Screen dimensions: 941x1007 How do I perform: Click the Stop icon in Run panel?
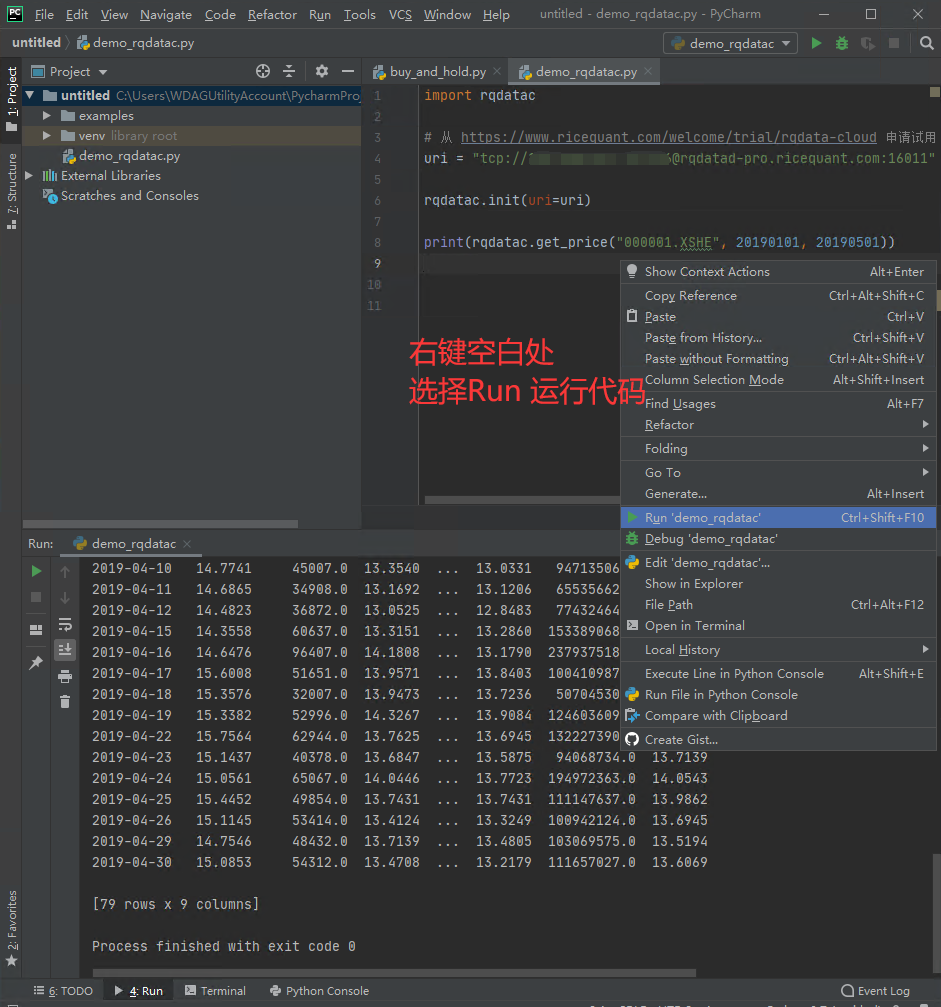[36, 597]
